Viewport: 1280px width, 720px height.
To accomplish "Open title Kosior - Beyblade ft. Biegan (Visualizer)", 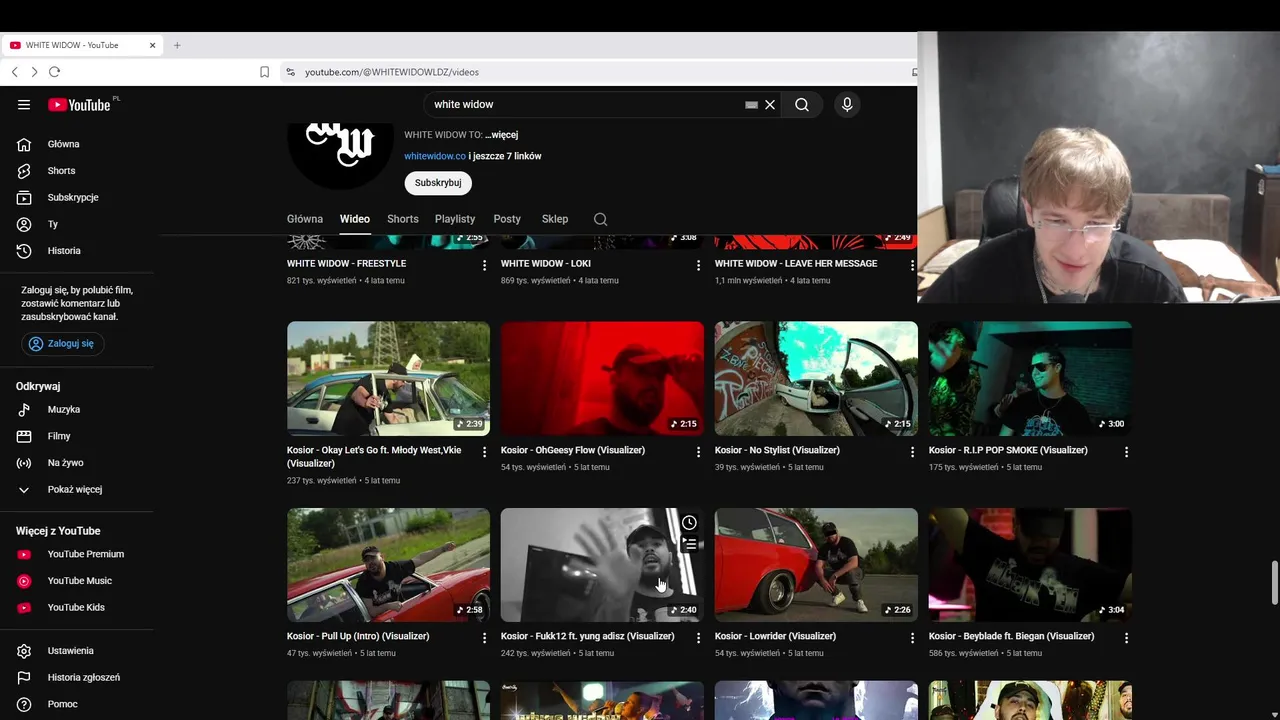I will 1011,636.
